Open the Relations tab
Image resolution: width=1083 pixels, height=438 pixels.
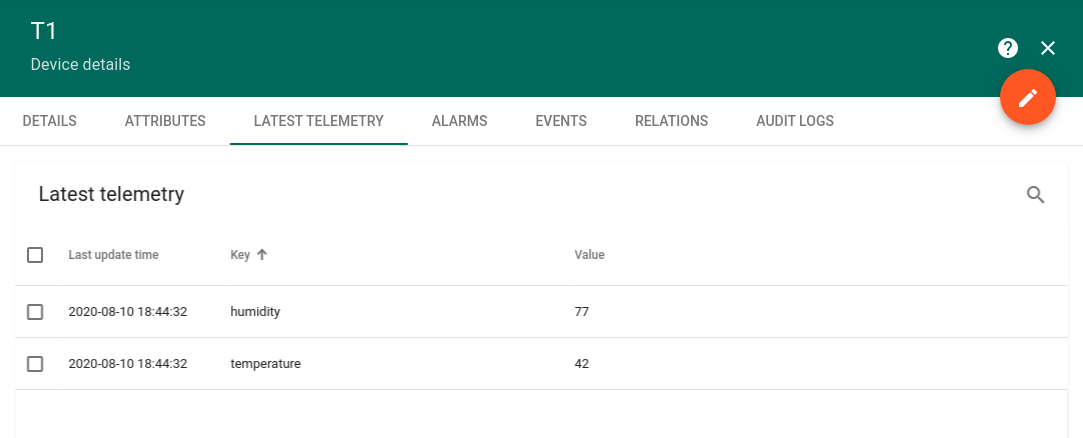coord(671,121)
